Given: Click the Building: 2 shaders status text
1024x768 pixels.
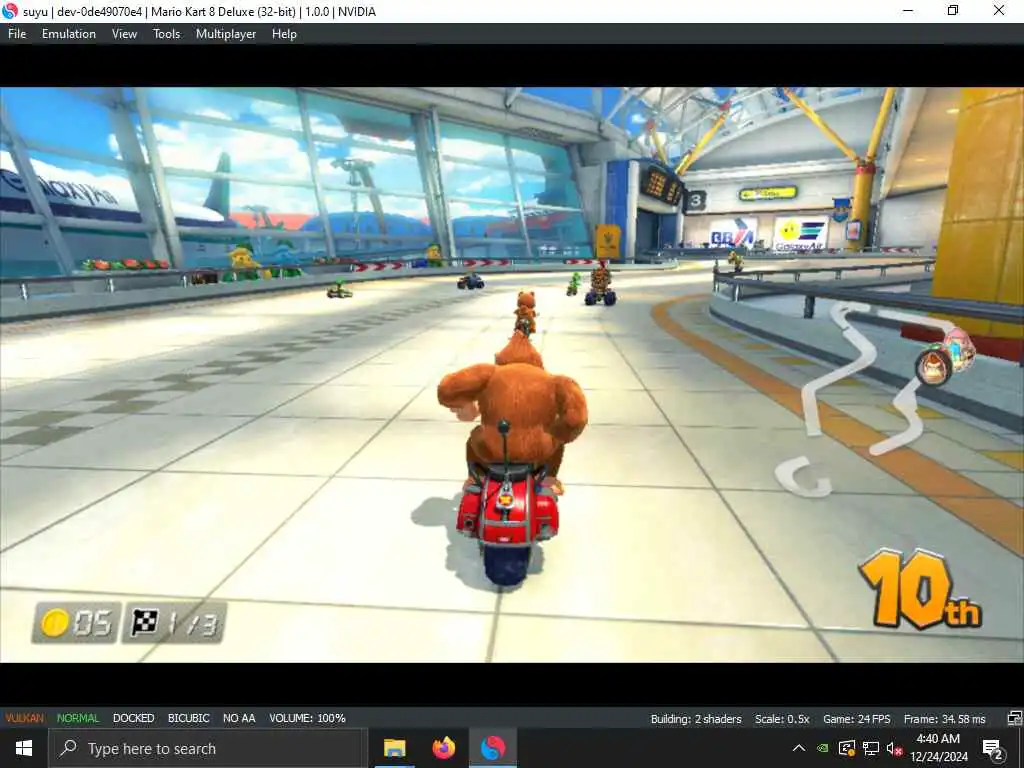Looking at the screenshot, I should pyautogui.click(x=696, y=719).
